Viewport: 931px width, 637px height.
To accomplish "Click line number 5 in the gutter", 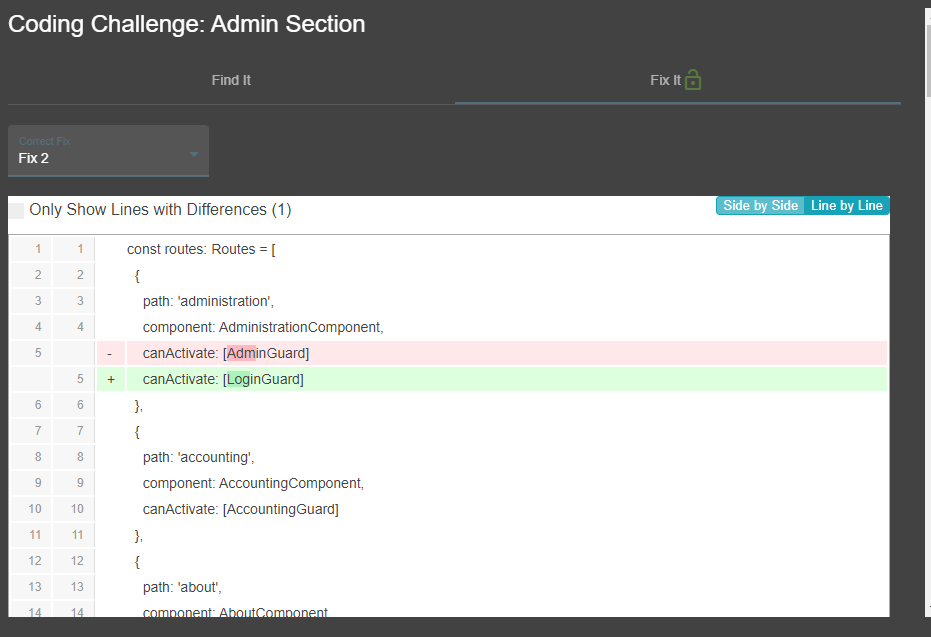I will [37, 352].
